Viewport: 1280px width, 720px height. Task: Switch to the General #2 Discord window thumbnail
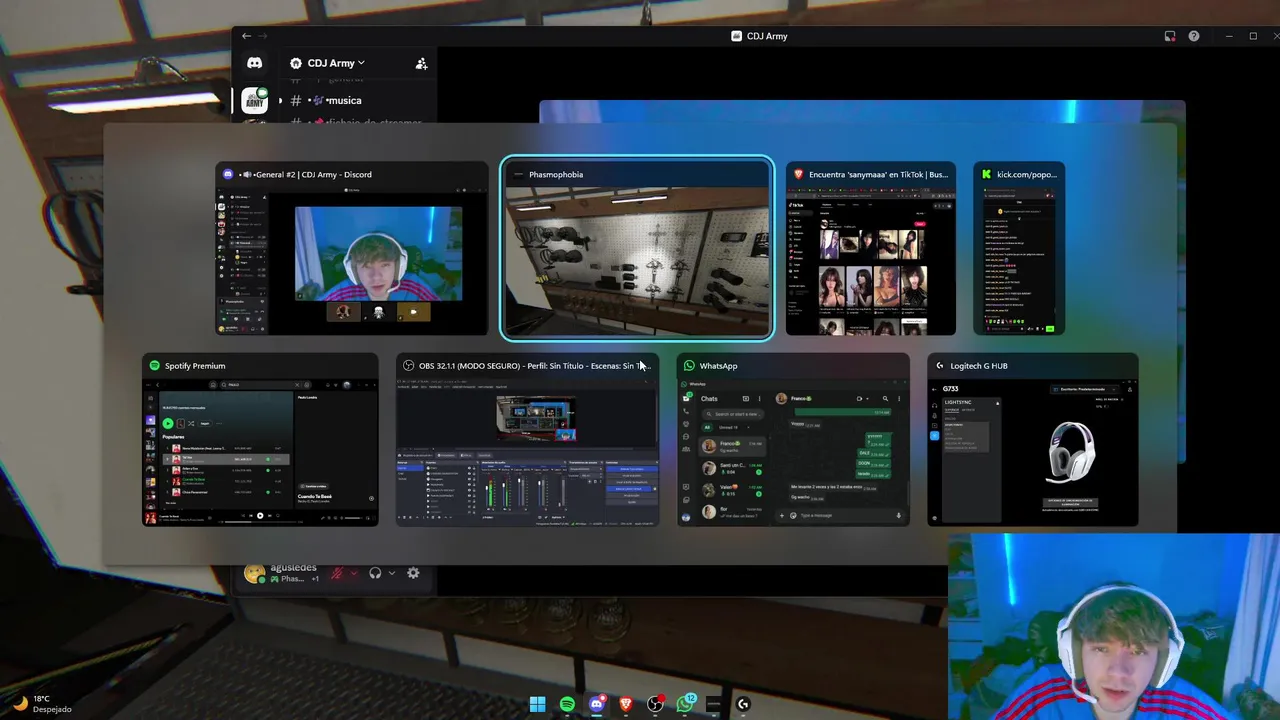pos(352,248)
